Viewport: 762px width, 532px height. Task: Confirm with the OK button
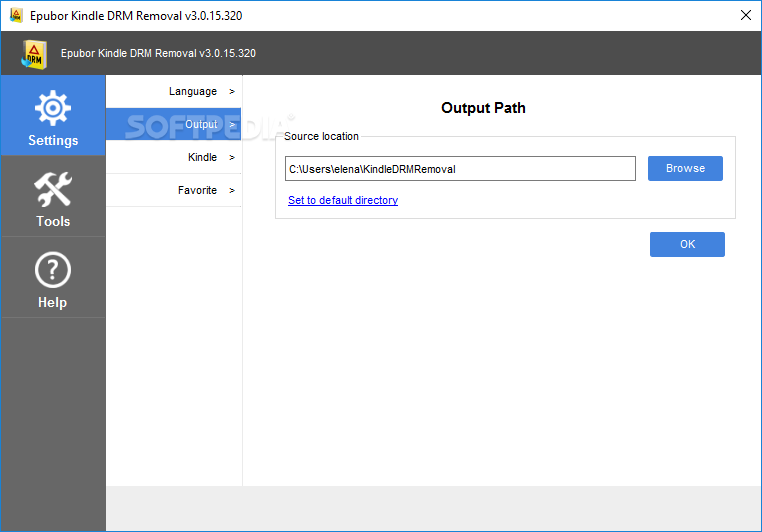(x=687, y=244)
